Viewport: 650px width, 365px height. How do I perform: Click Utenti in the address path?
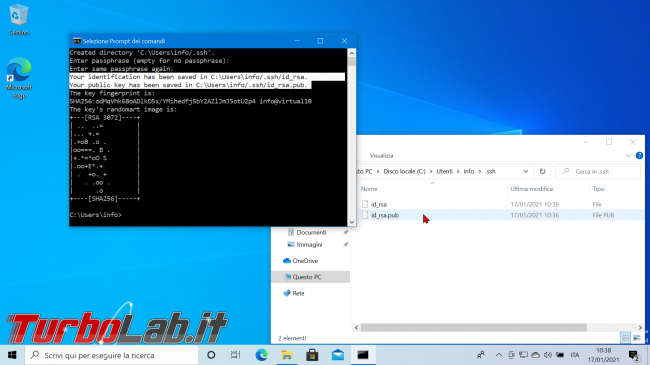pyautogui.click(x=444, y=171)
